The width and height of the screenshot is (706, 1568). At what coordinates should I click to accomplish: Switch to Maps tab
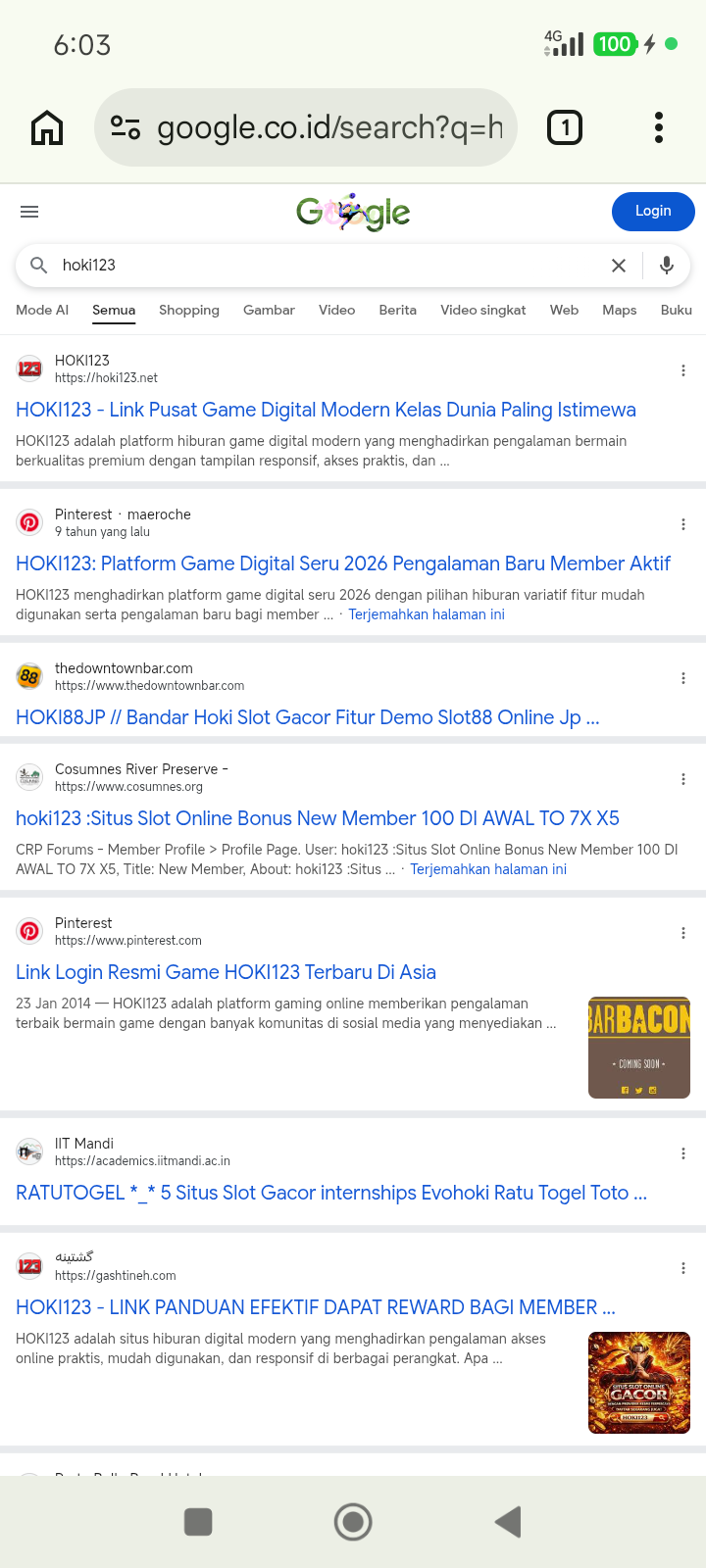(620, 310)
